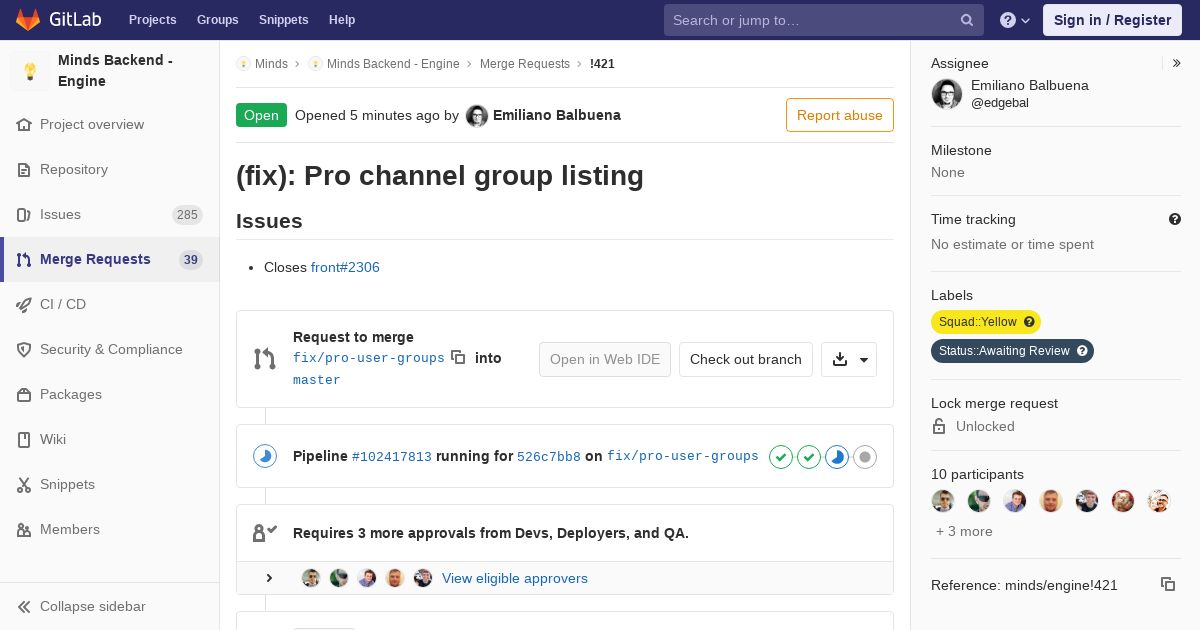
Task: Open the download options dropdown
Action: pyautogui.click(x=849, y=359)
